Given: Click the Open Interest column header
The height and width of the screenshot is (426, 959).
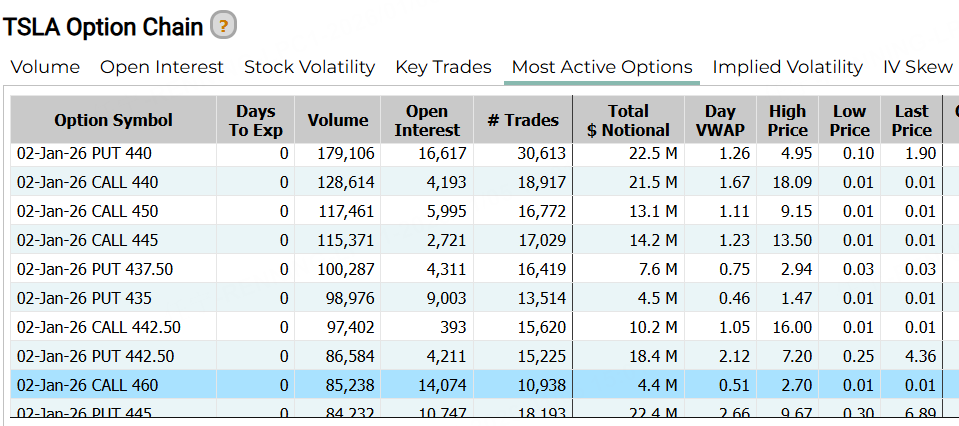Looking at the screenshot, I should click(427, 120).
